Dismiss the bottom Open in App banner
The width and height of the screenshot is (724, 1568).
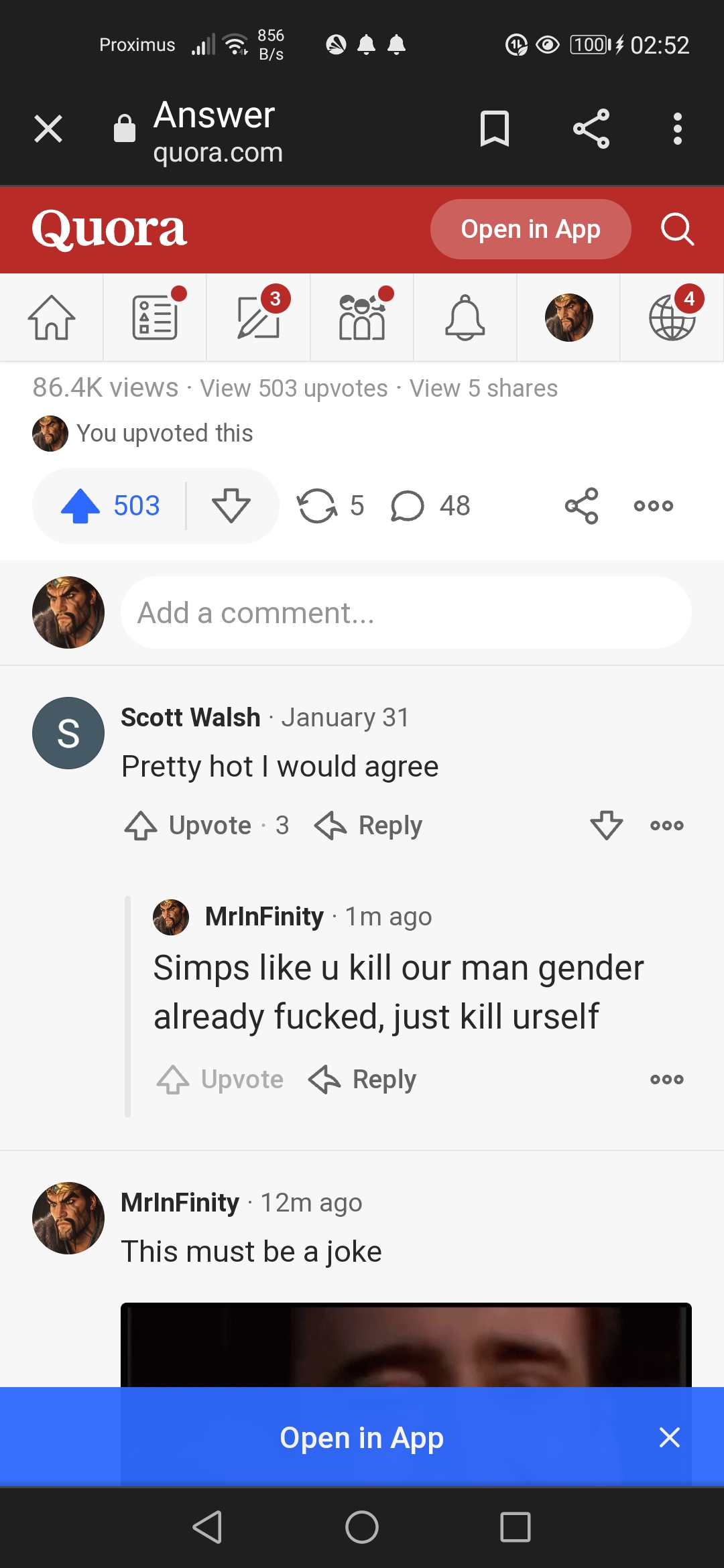pos(669,1437)
